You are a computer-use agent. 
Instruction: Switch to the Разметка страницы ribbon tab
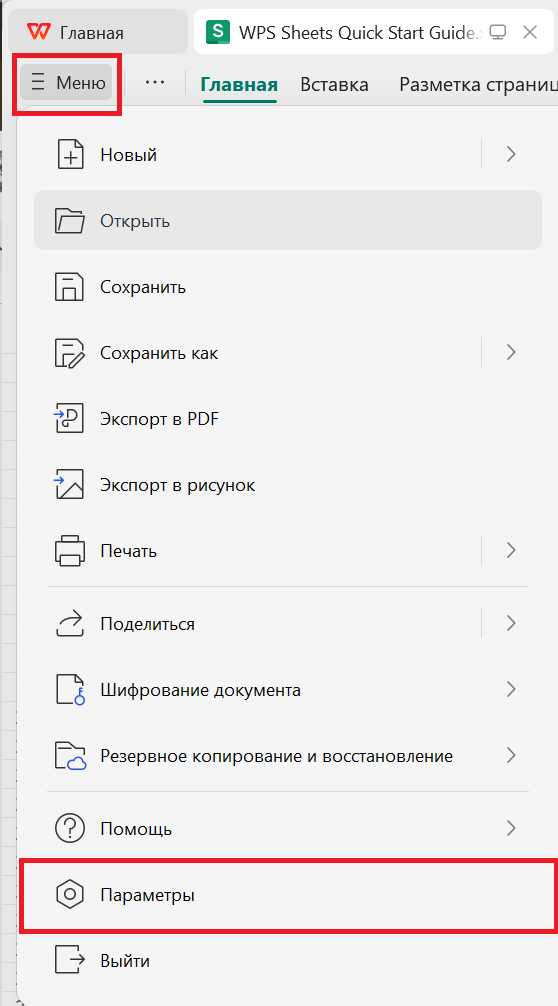click(x=478, y=85)
